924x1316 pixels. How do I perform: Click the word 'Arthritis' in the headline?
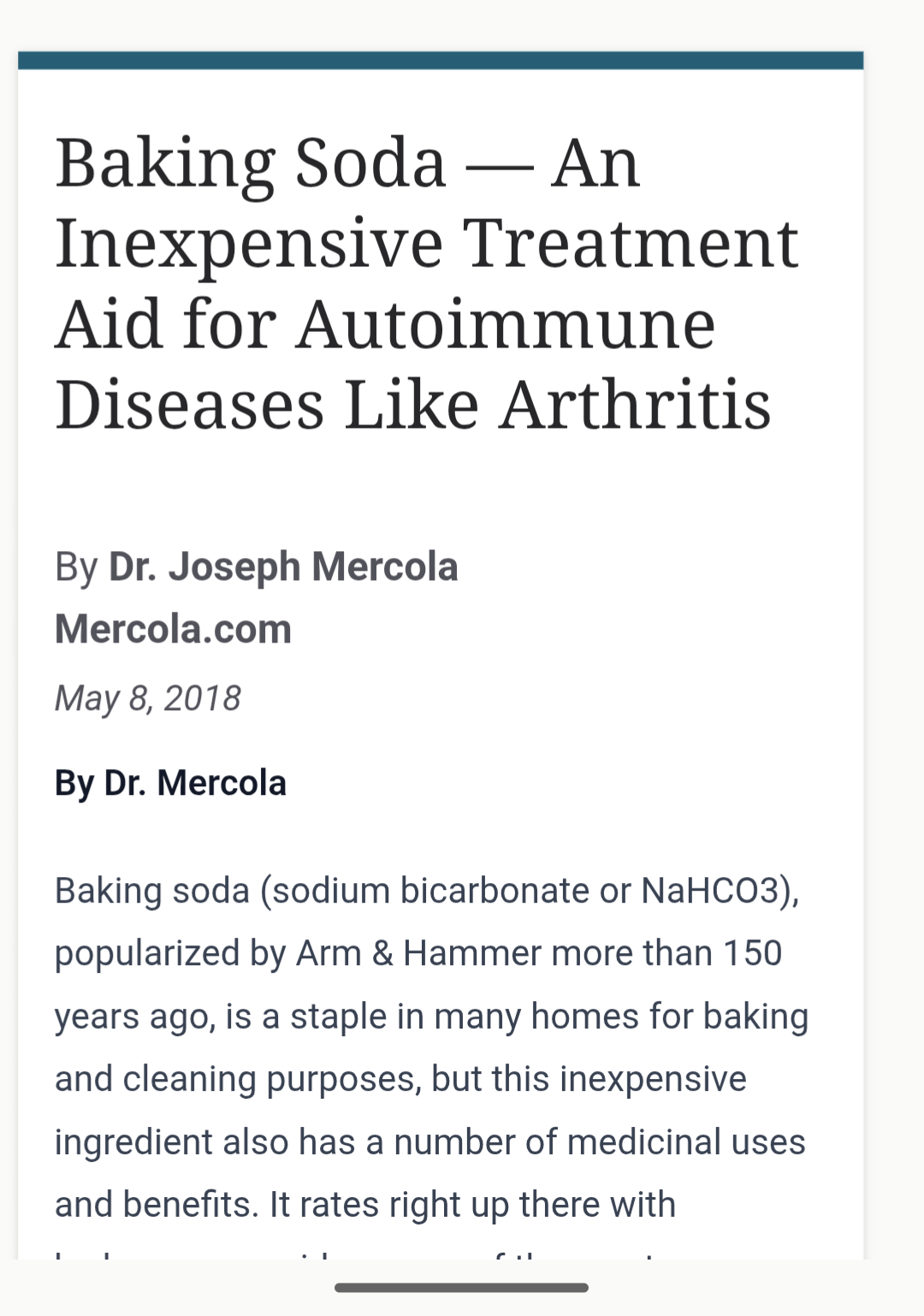pos(636,406)
